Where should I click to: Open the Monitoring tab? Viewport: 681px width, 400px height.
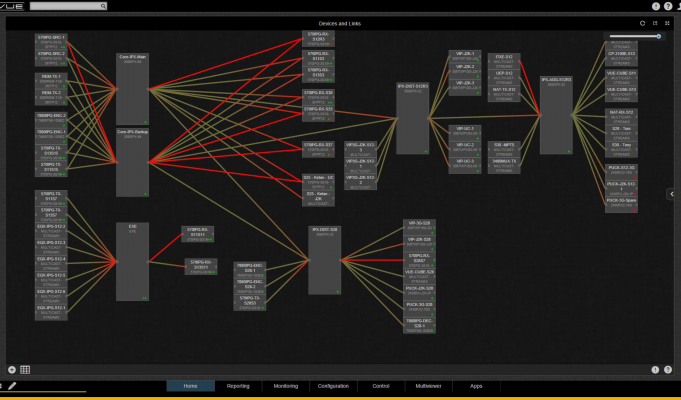[x=286, y=386]
